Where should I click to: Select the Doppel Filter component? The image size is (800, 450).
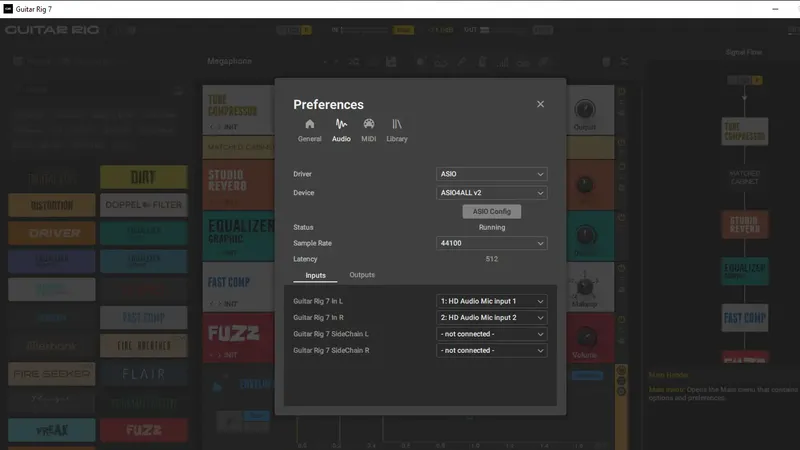[x=144, y=205]
